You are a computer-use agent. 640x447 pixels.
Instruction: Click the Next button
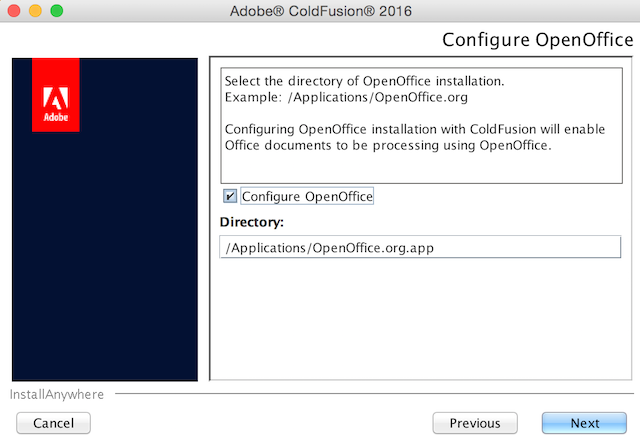click(584, 423)
